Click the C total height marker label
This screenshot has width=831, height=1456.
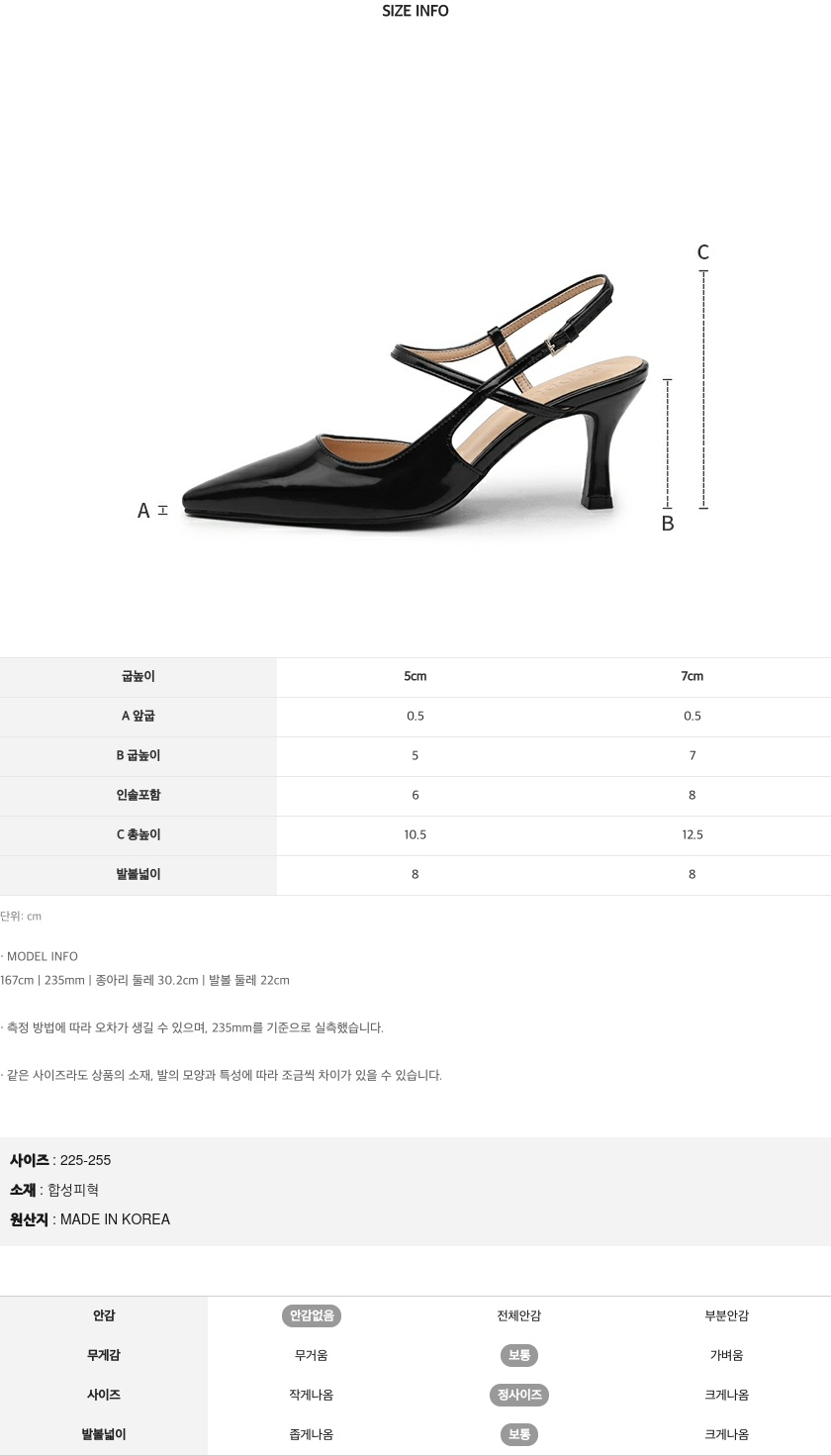click(703, 252)
